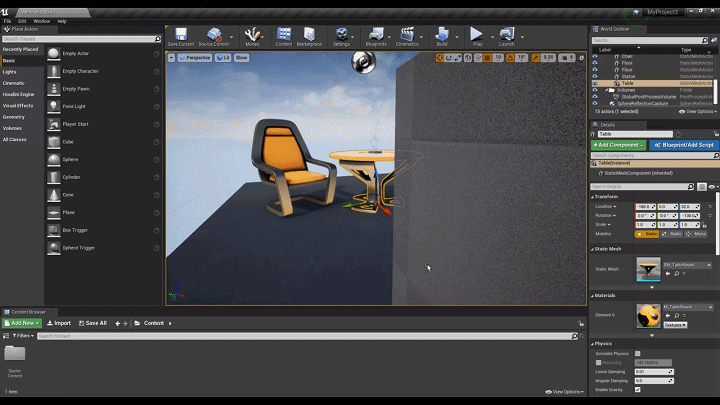Open viewport options dropdown arrow
Image resolution: width=720 pixels, height=405 pixels.
171,58
